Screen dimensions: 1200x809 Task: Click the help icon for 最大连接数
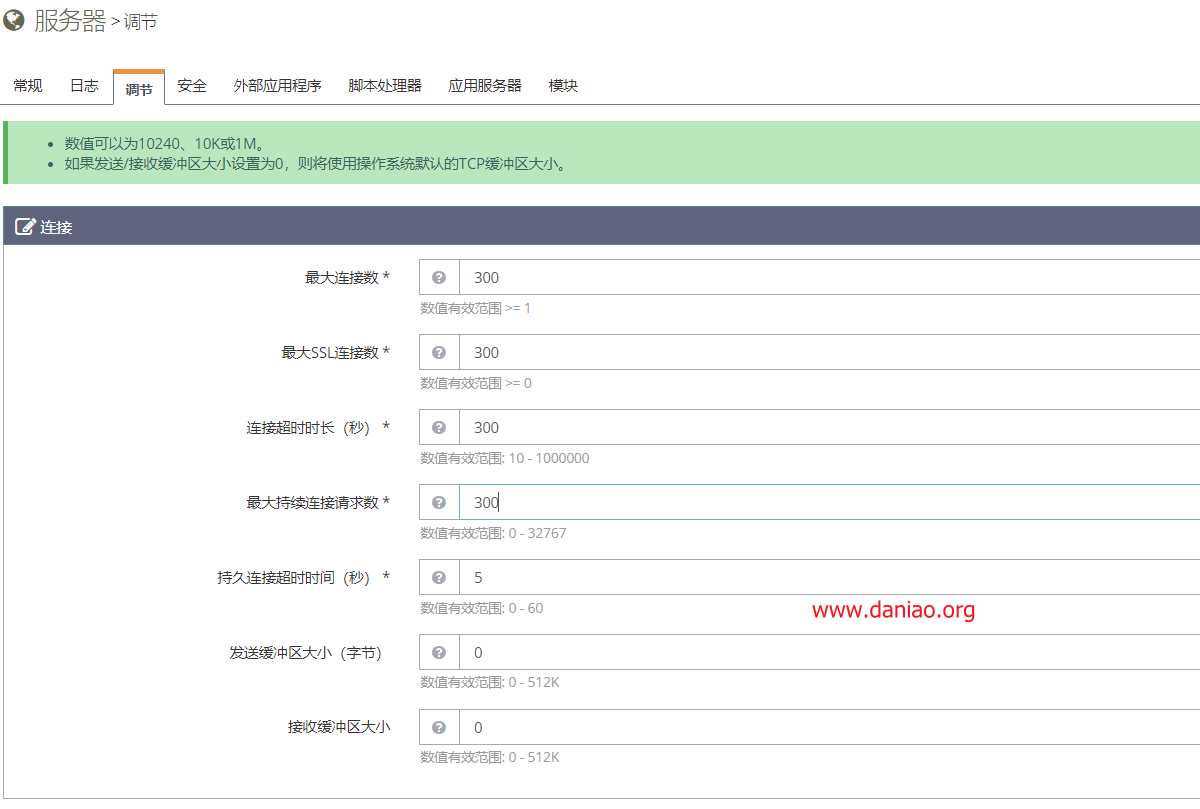pos(439,277)
